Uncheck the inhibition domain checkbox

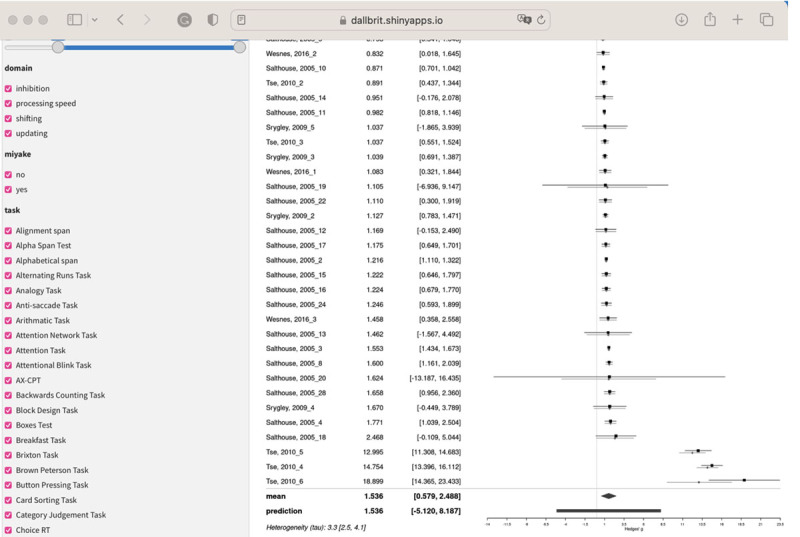(x=9, y=88)
